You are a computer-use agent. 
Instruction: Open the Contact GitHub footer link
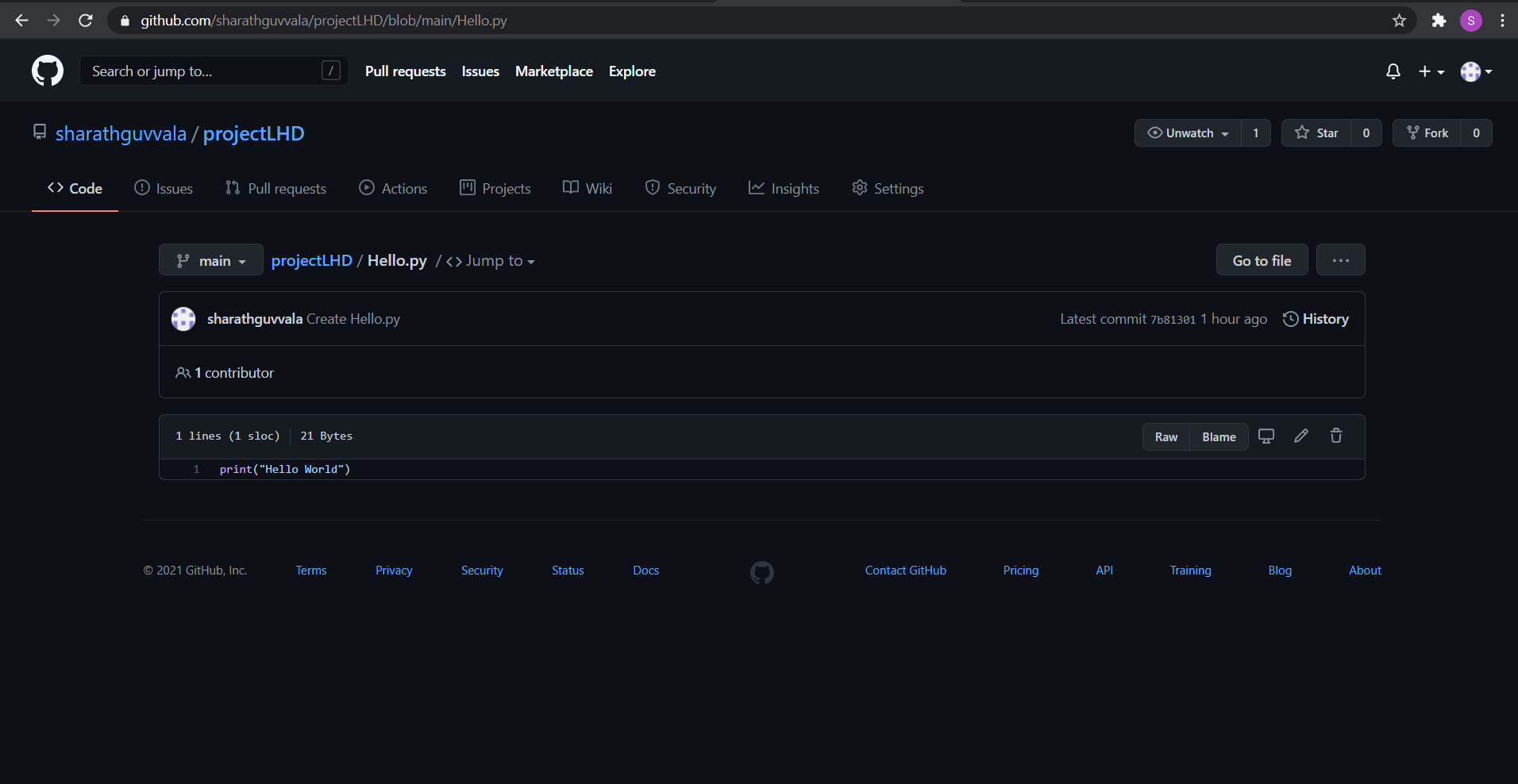pyautogui.click(x=906, y=571)
